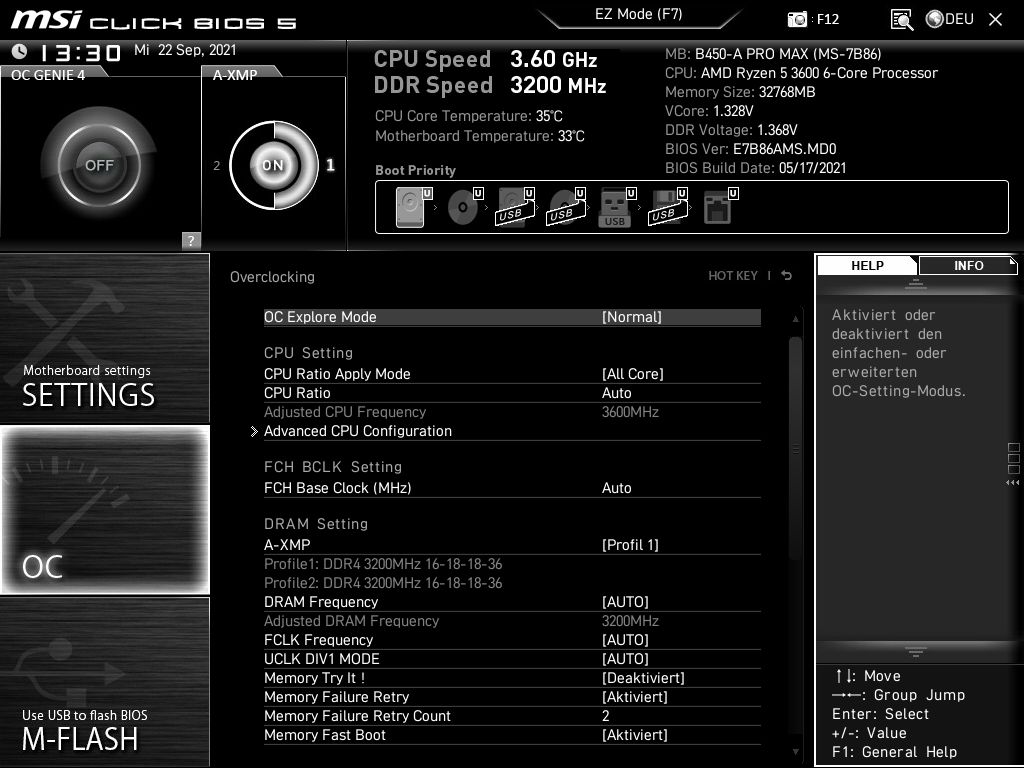Viewport: 1024px width, 768px height.
Task: Select the hard drive in Boot Priority
Action: pos(408,206)
